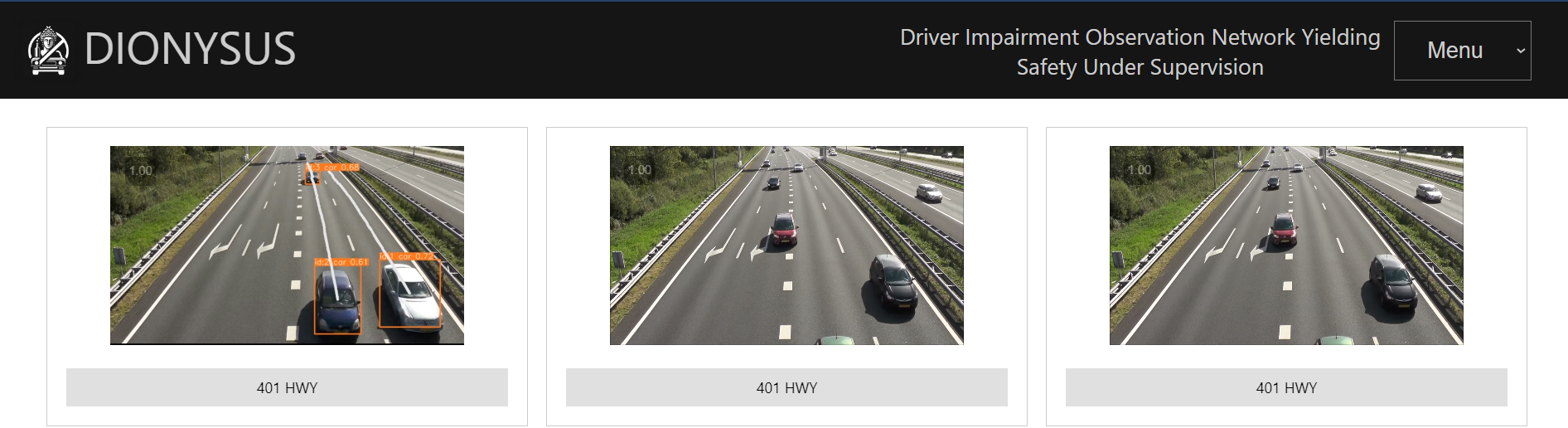
Task: Open the Menu dropdown
Action: pos(1462,51)
